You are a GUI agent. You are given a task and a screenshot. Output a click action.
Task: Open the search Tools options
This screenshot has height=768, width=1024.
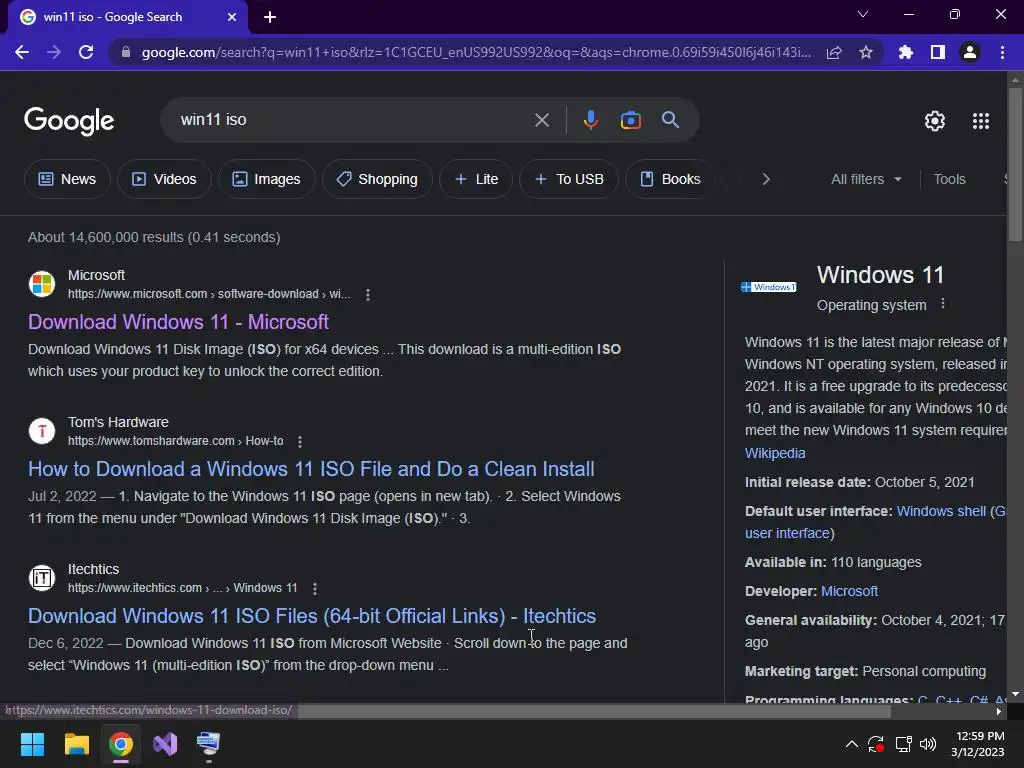coord(949,179)
